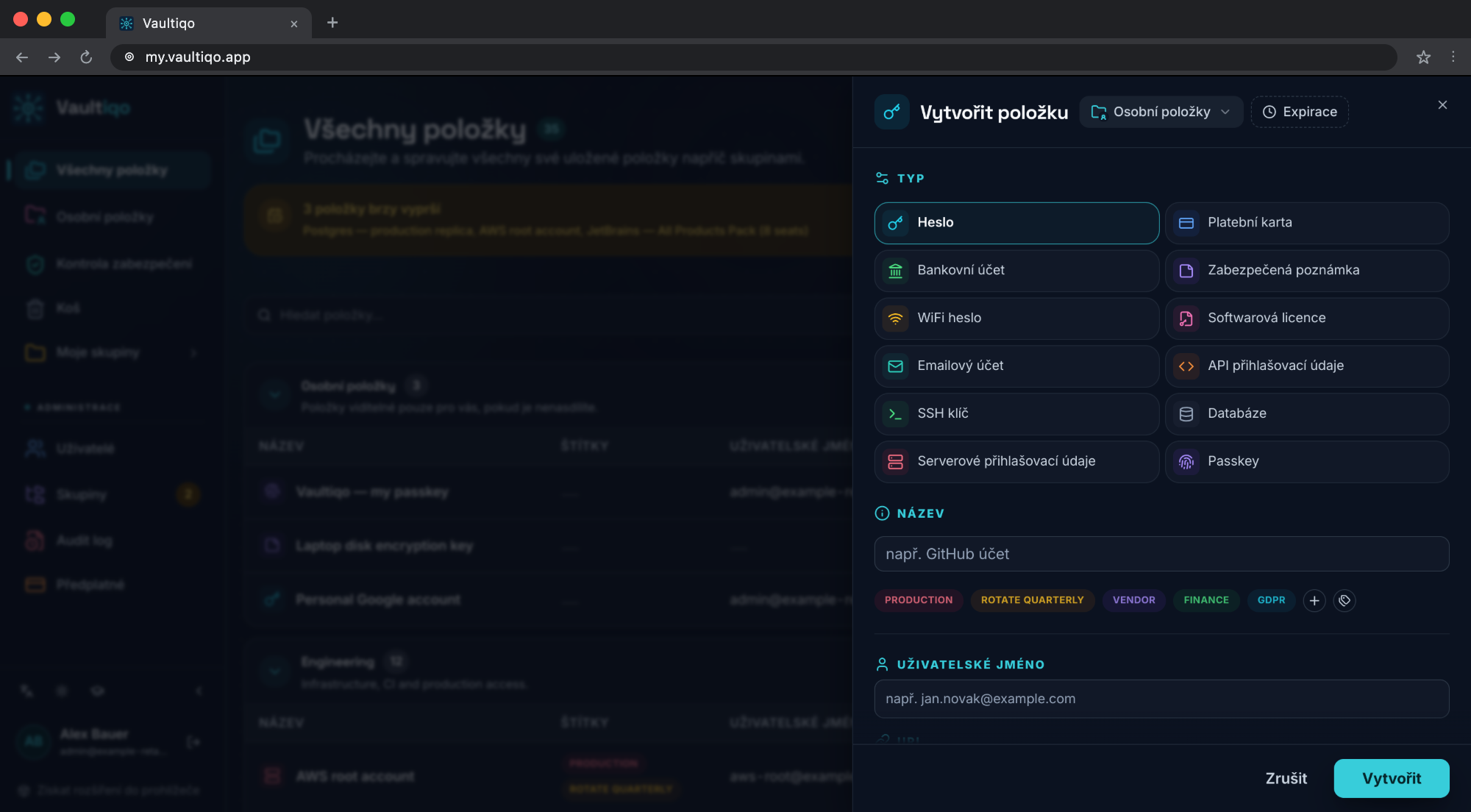
Task: Click the Emailový účet envelope icon
Action: click(895, 366)
